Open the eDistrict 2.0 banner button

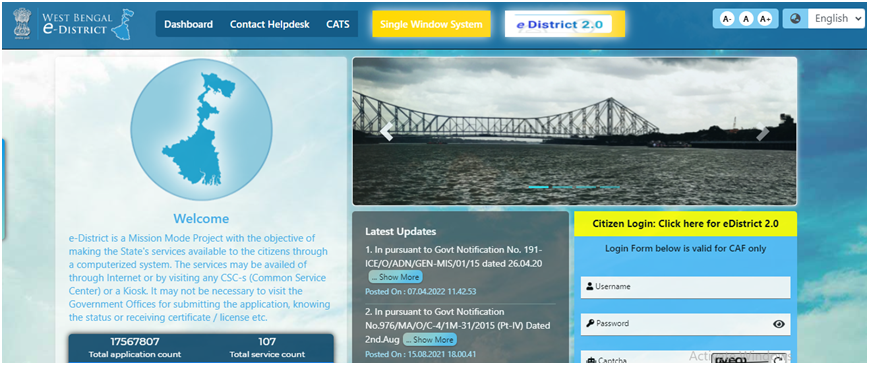tap(565, 24)
